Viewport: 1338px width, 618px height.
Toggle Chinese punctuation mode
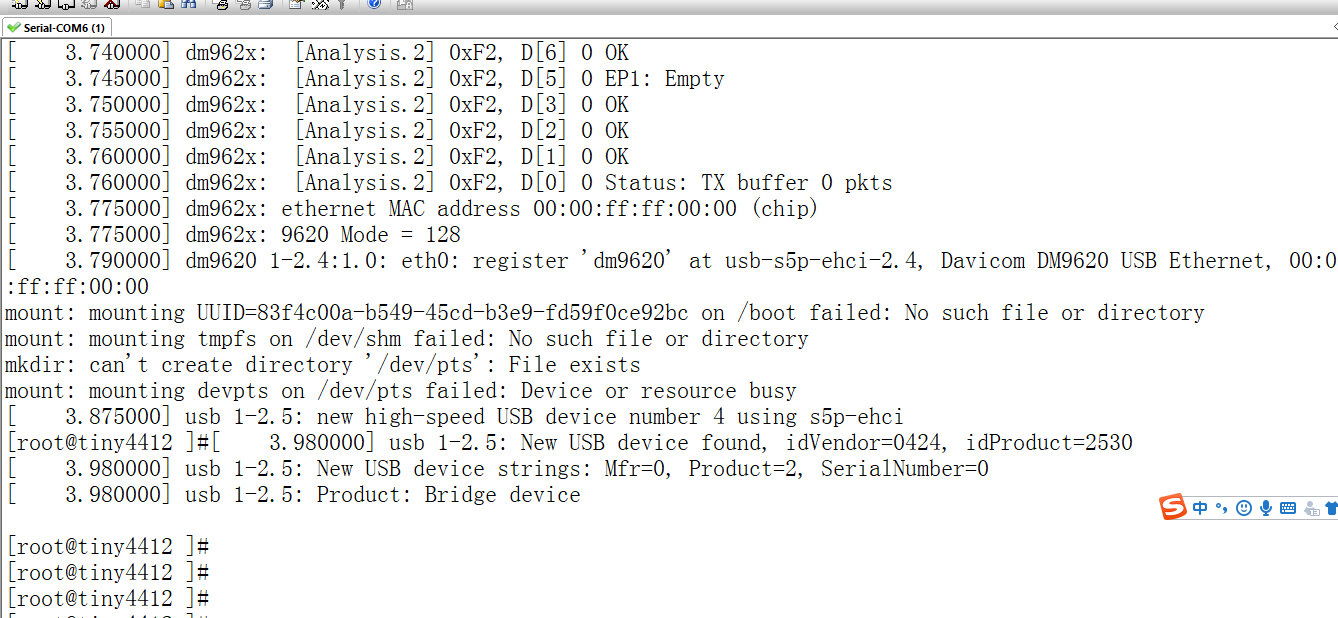click(x=1221, y=508)
